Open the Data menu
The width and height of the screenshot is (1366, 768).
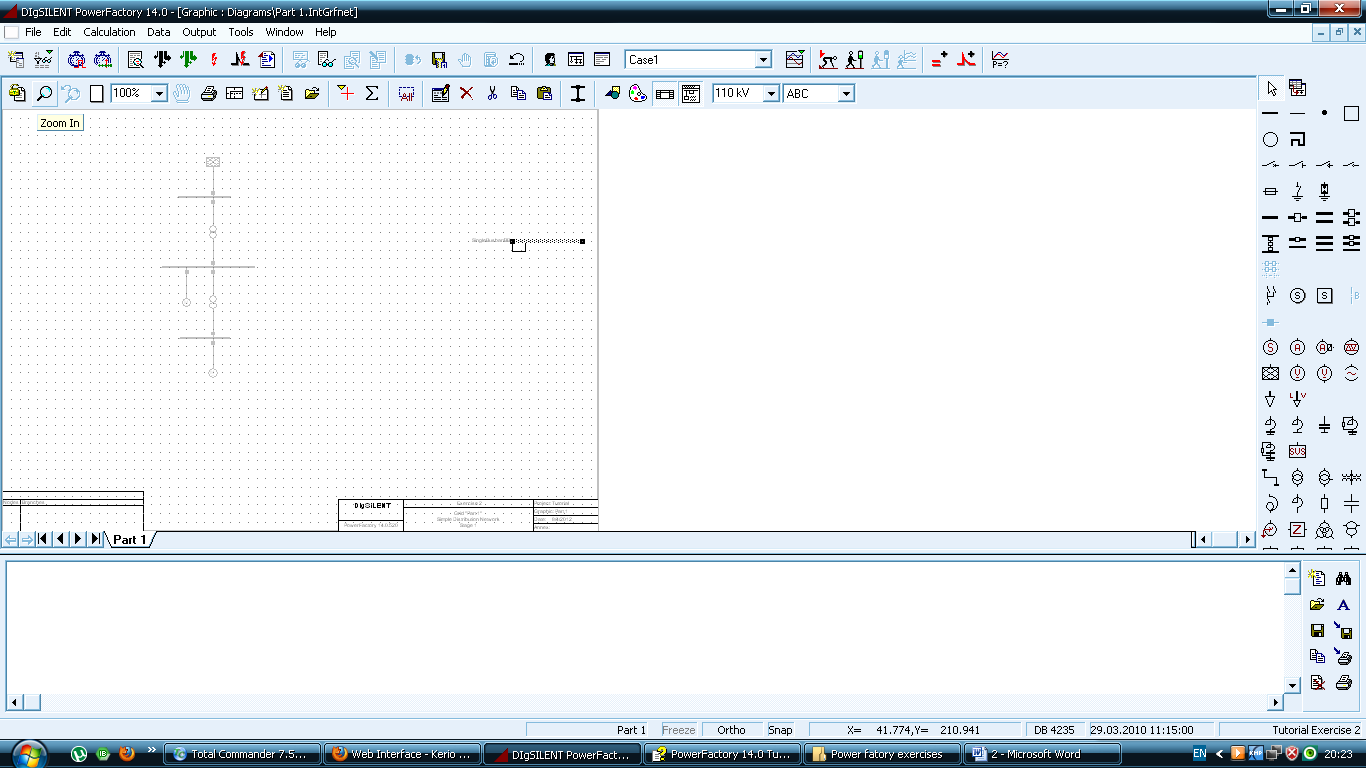(x=159, y=32)
